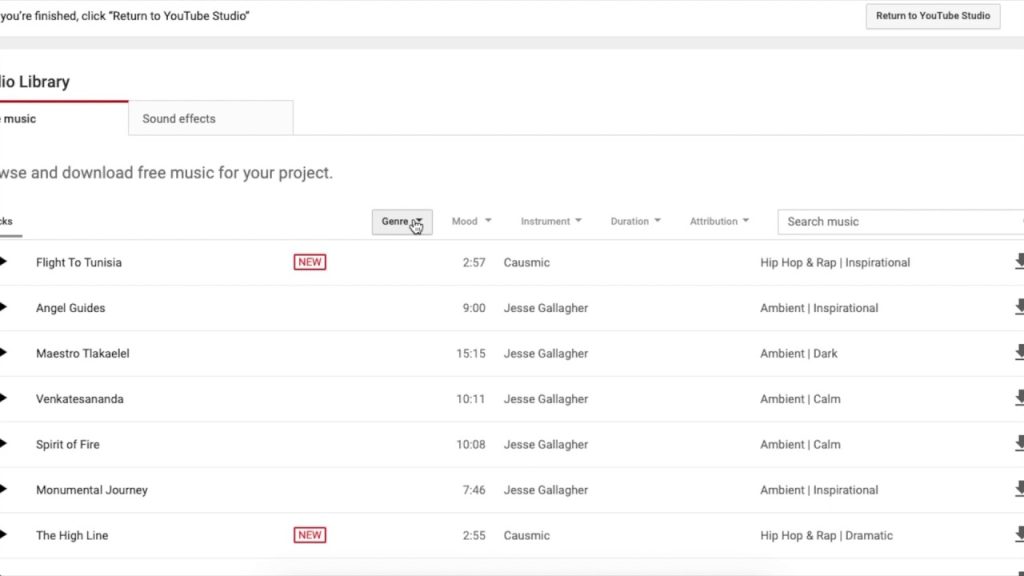Select the track title Monumental Journey

click(91, 489)
